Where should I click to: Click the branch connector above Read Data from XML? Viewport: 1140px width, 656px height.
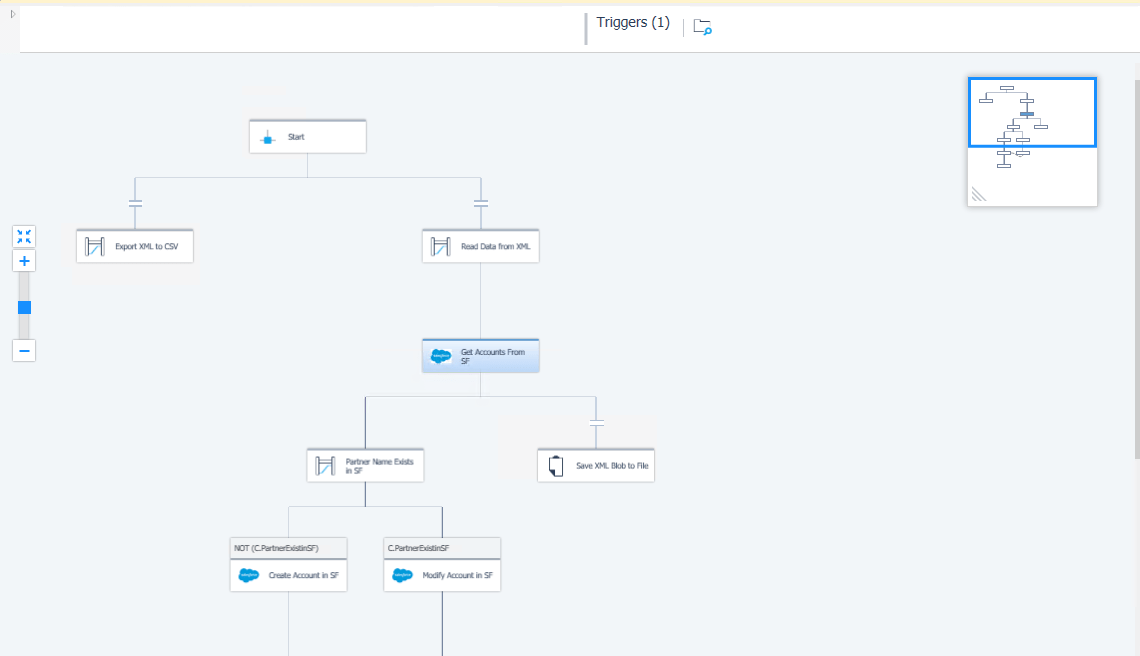click(x=481, y=203)
